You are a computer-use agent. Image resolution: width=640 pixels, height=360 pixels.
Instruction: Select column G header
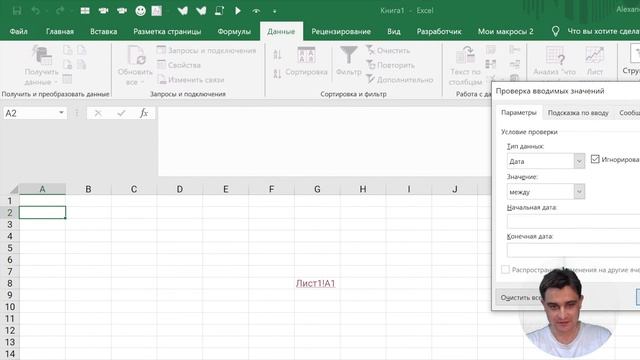click(317, 189)
